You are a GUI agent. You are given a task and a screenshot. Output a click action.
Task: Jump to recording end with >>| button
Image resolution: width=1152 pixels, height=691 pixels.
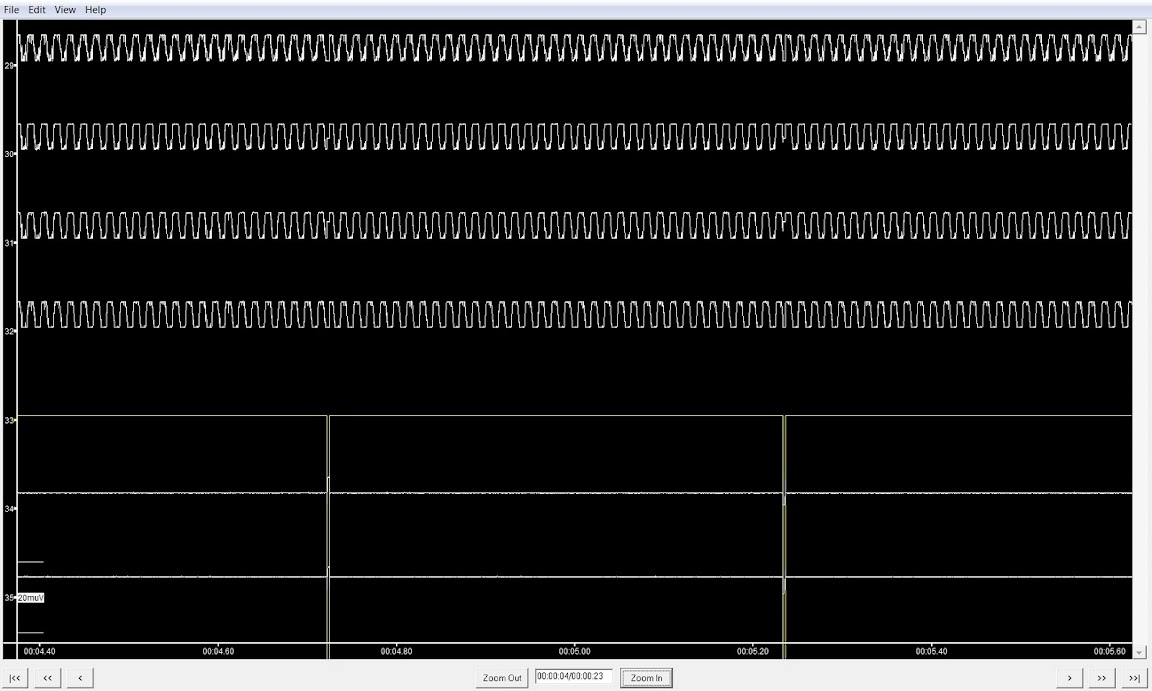[x=1134, y=678]
